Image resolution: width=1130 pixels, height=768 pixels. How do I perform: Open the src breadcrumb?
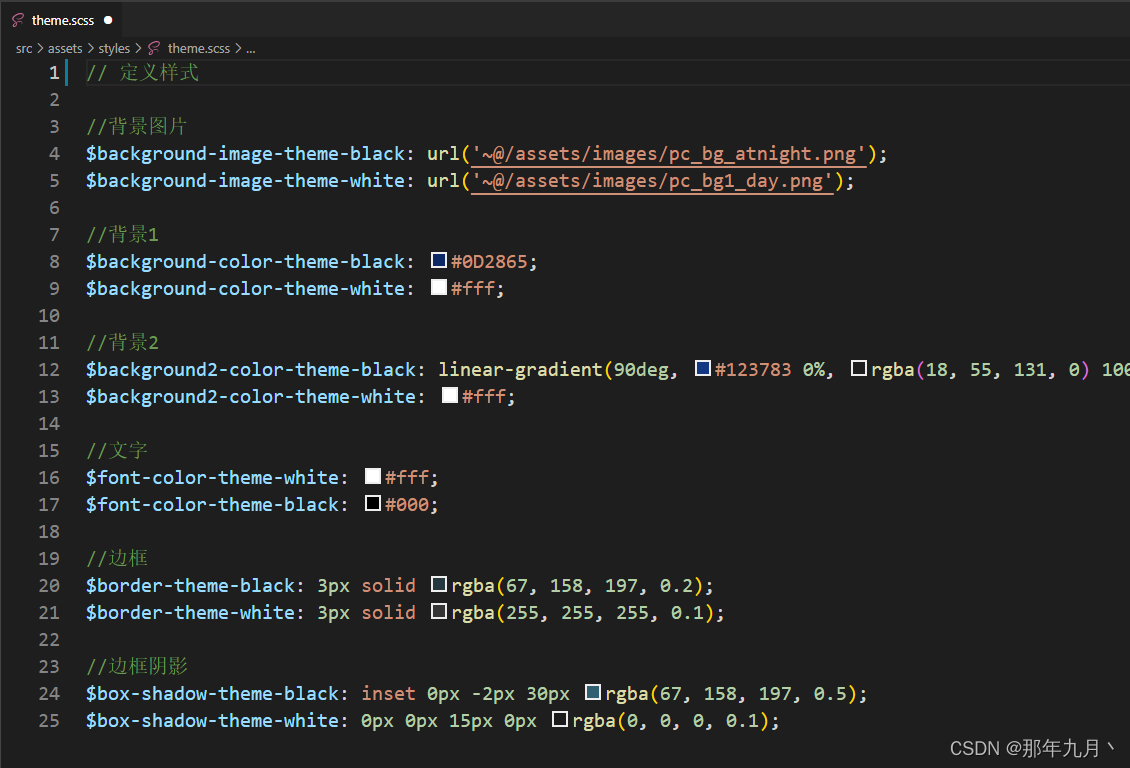pos(24,48)
